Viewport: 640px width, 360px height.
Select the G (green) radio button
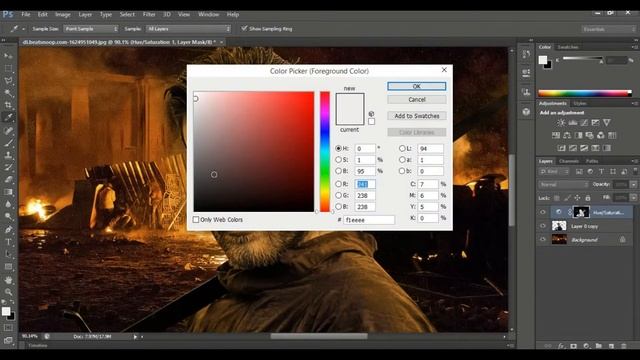tap(338, 196)
